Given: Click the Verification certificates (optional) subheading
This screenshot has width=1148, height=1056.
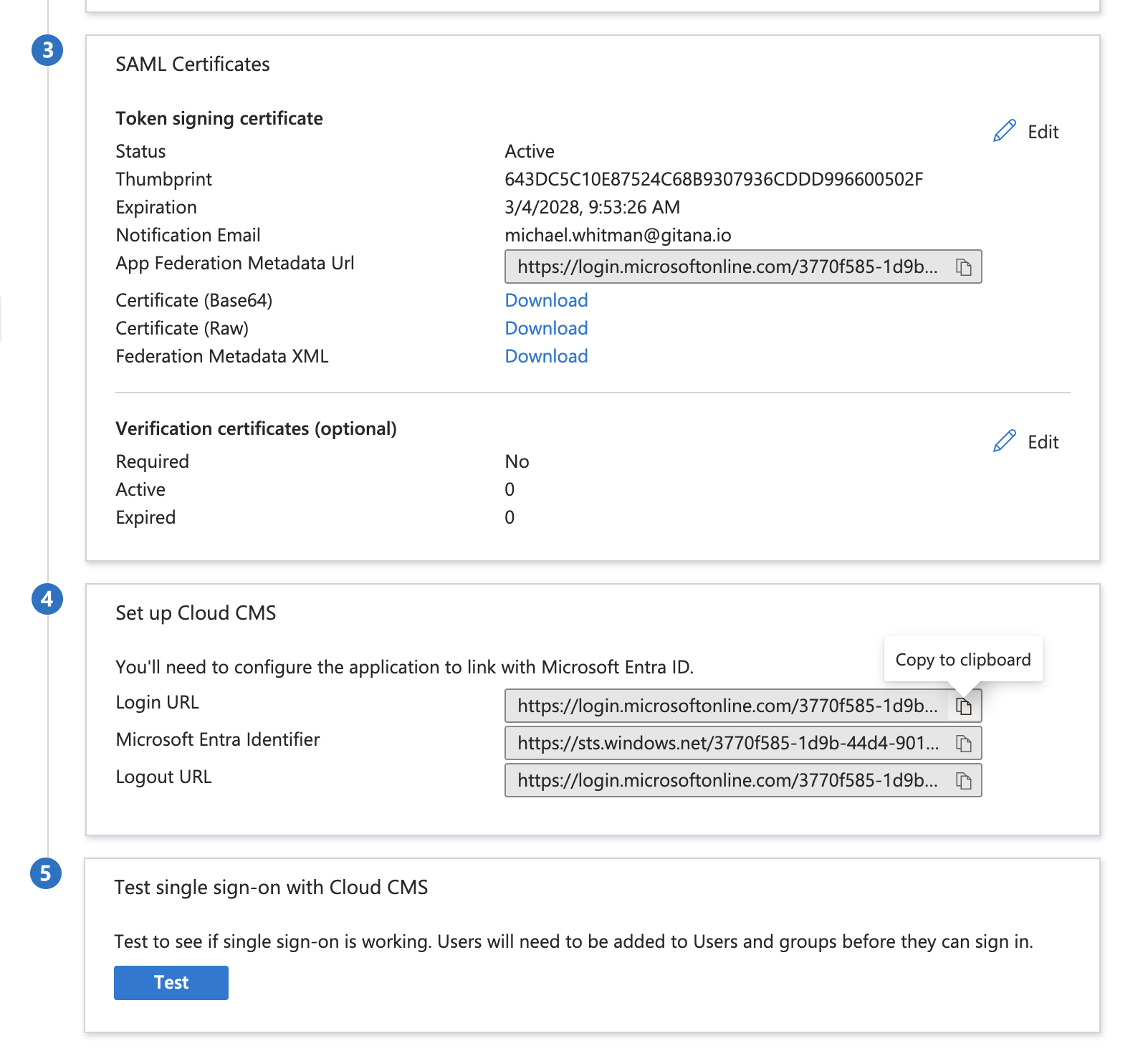Looking at the screenshot, I should click(x=256, y=428).
